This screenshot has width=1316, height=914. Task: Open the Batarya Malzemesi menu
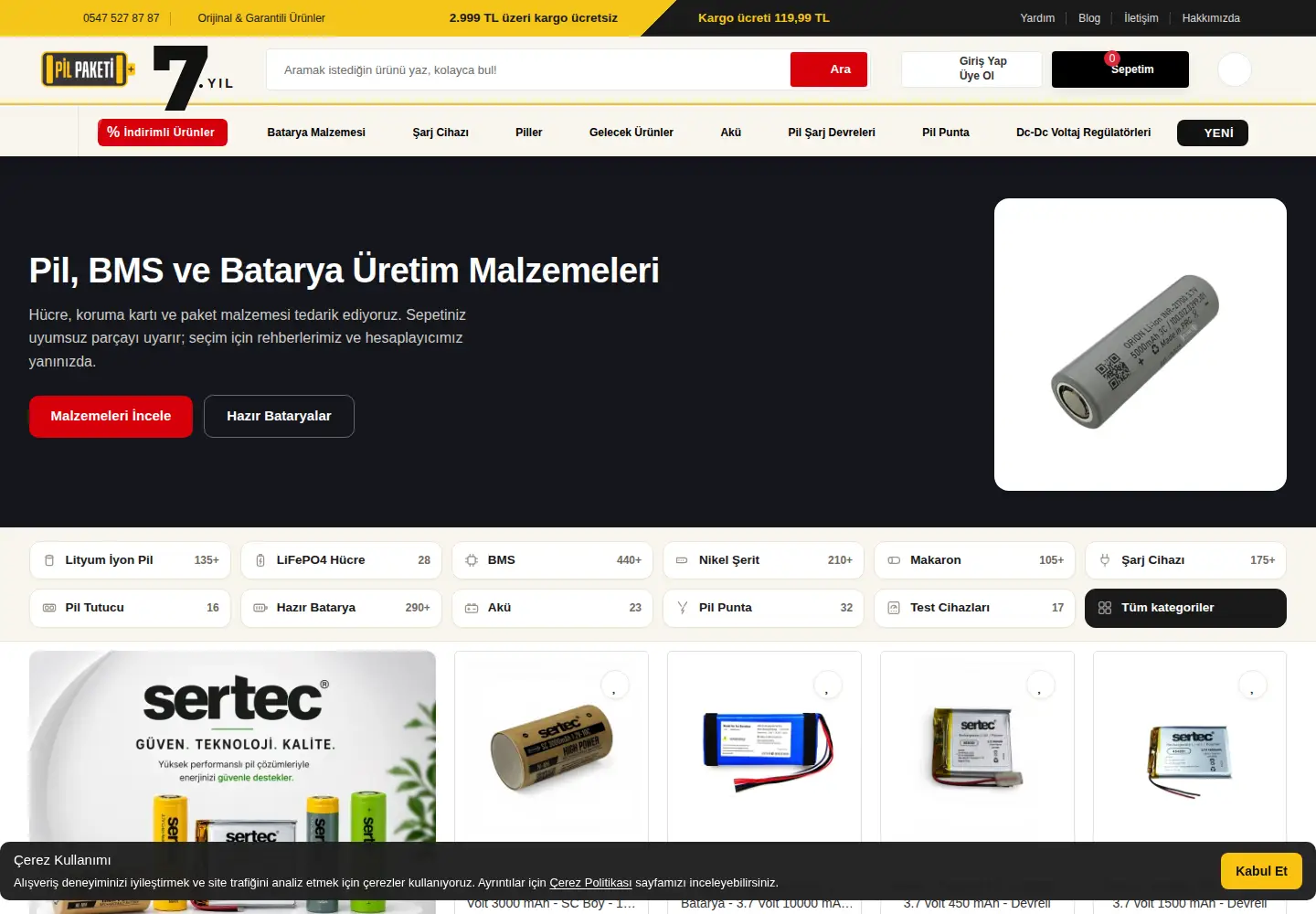pos(316,133)
